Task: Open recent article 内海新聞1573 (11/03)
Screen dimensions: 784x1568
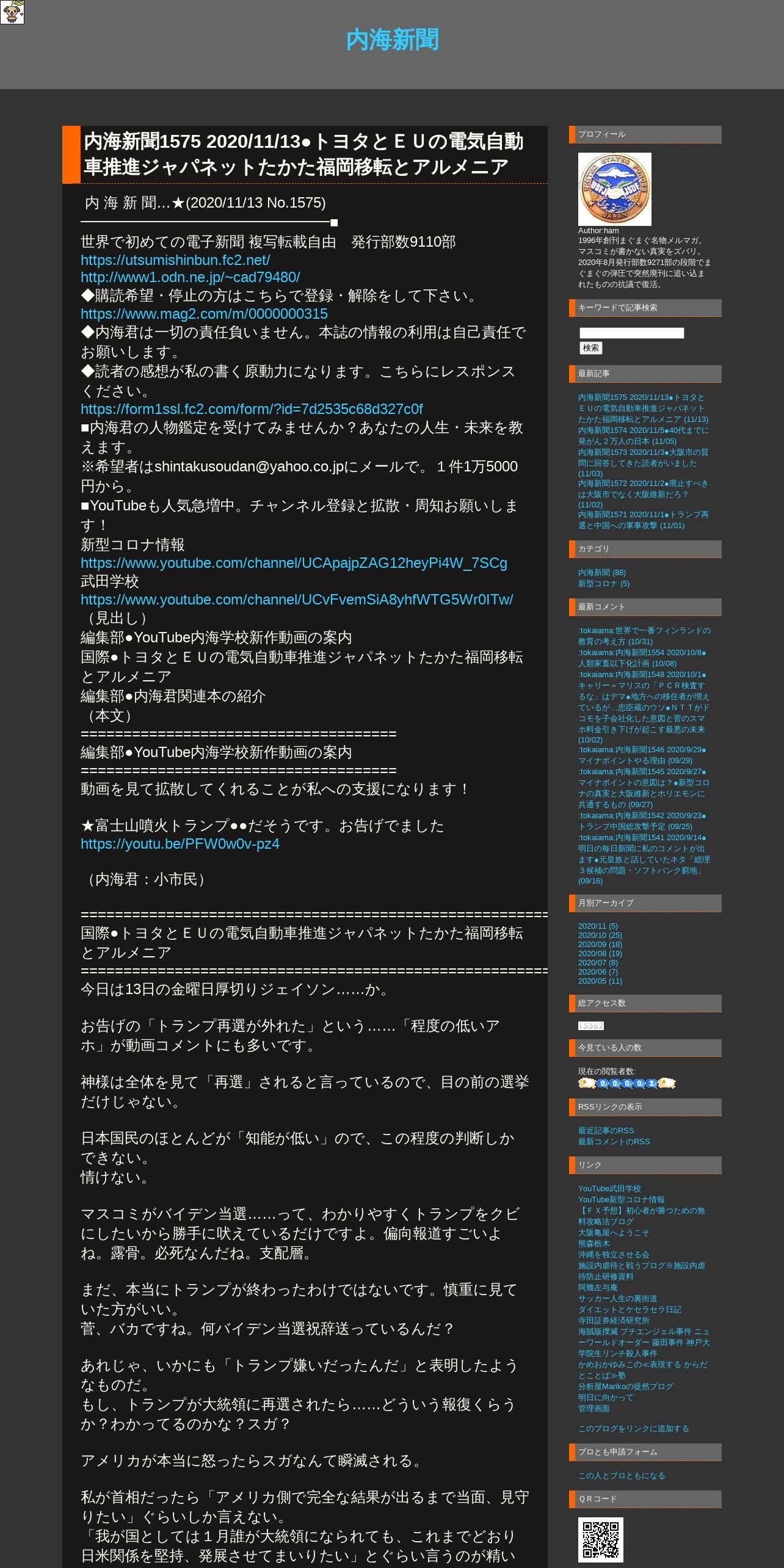Action: [x=643, y=463]
